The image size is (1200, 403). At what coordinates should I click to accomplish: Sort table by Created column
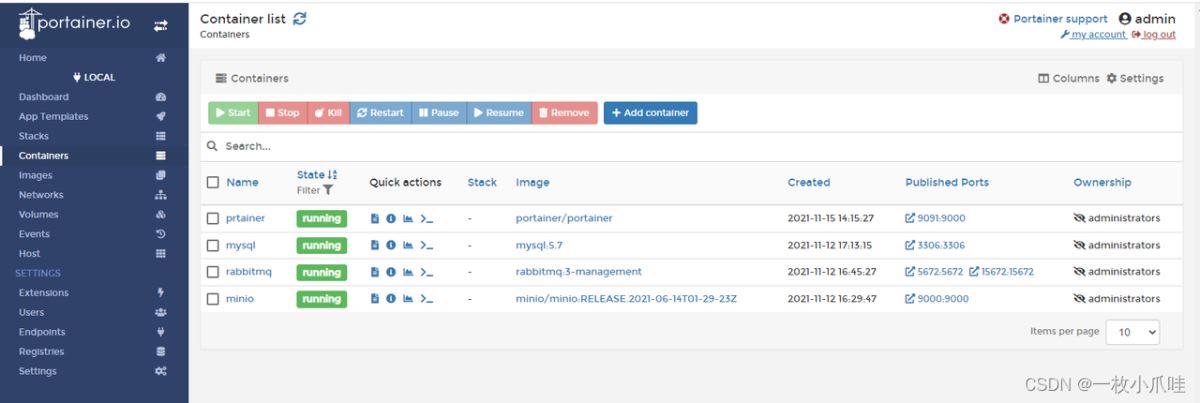[809, 182]
